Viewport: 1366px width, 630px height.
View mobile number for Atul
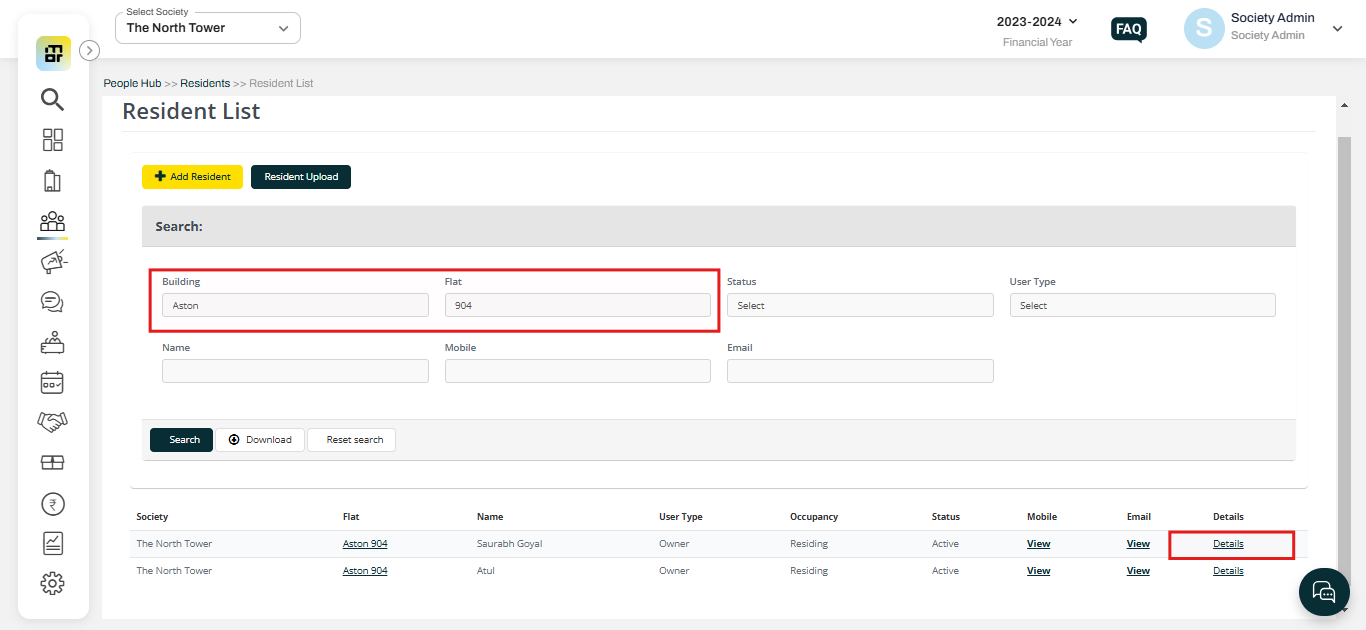[1039, 571]
